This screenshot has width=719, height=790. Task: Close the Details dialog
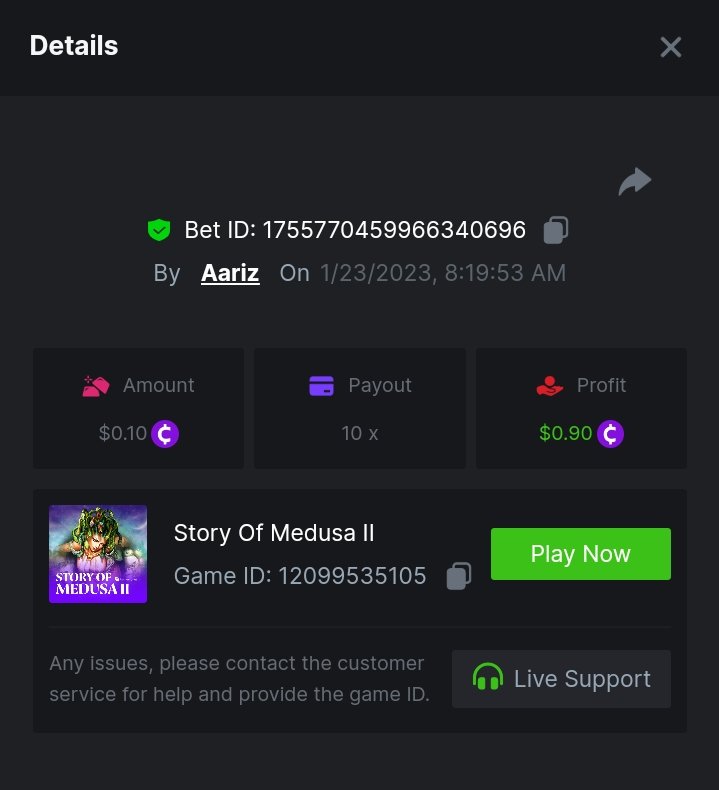click(x=670, y=47)
